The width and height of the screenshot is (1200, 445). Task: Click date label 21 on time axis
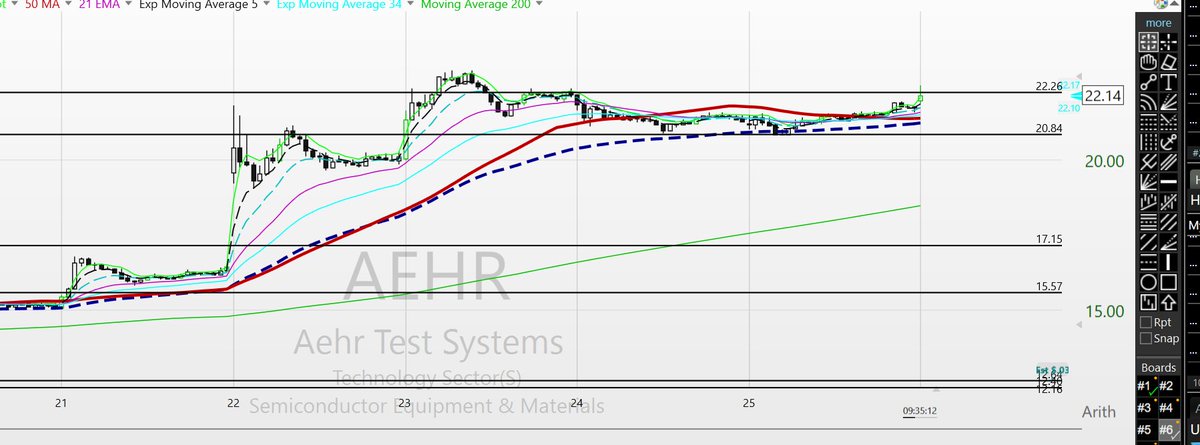coord(61,402)
